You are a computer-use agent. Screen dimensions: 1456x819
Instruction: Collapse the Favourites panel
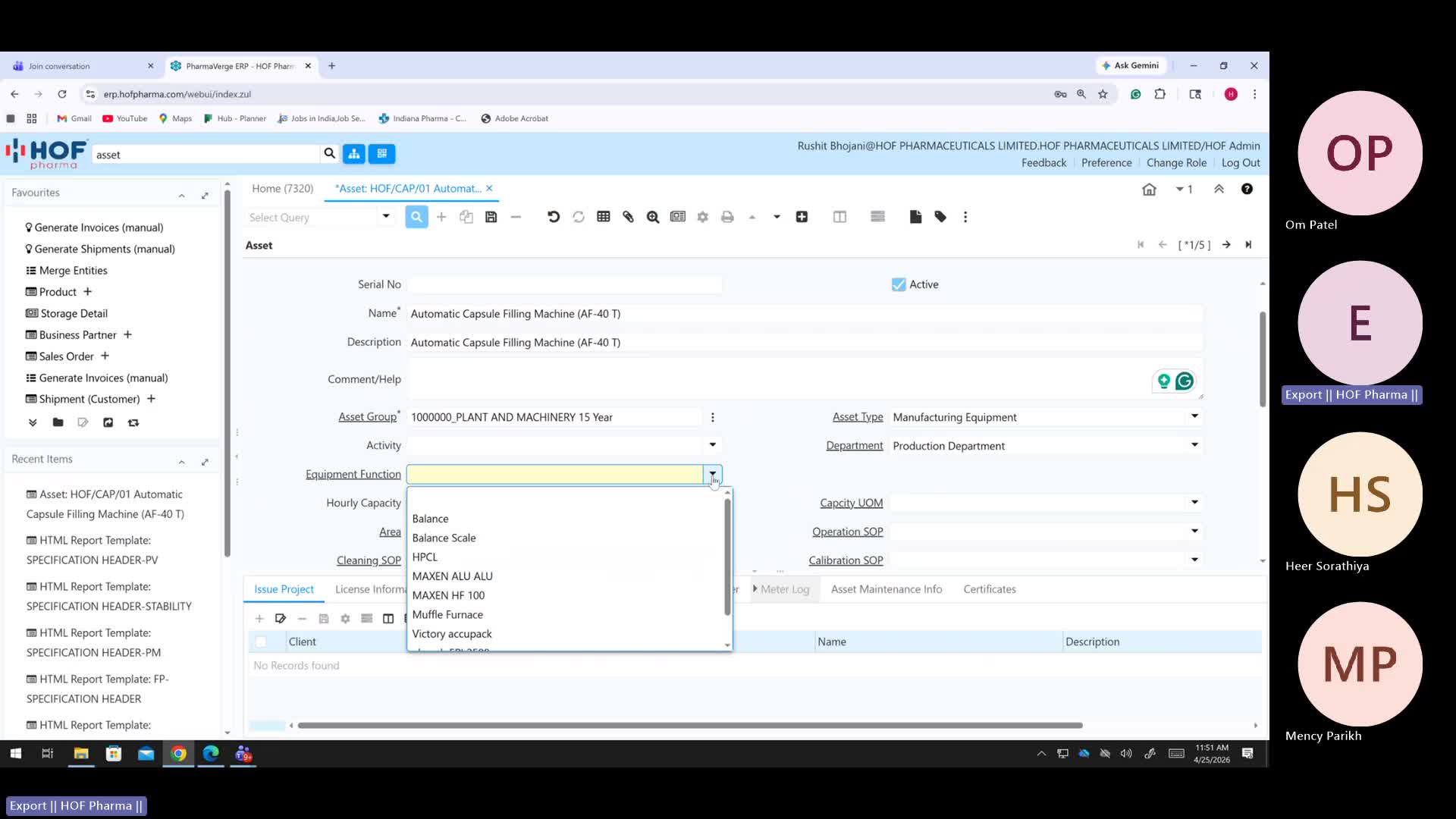182,196
